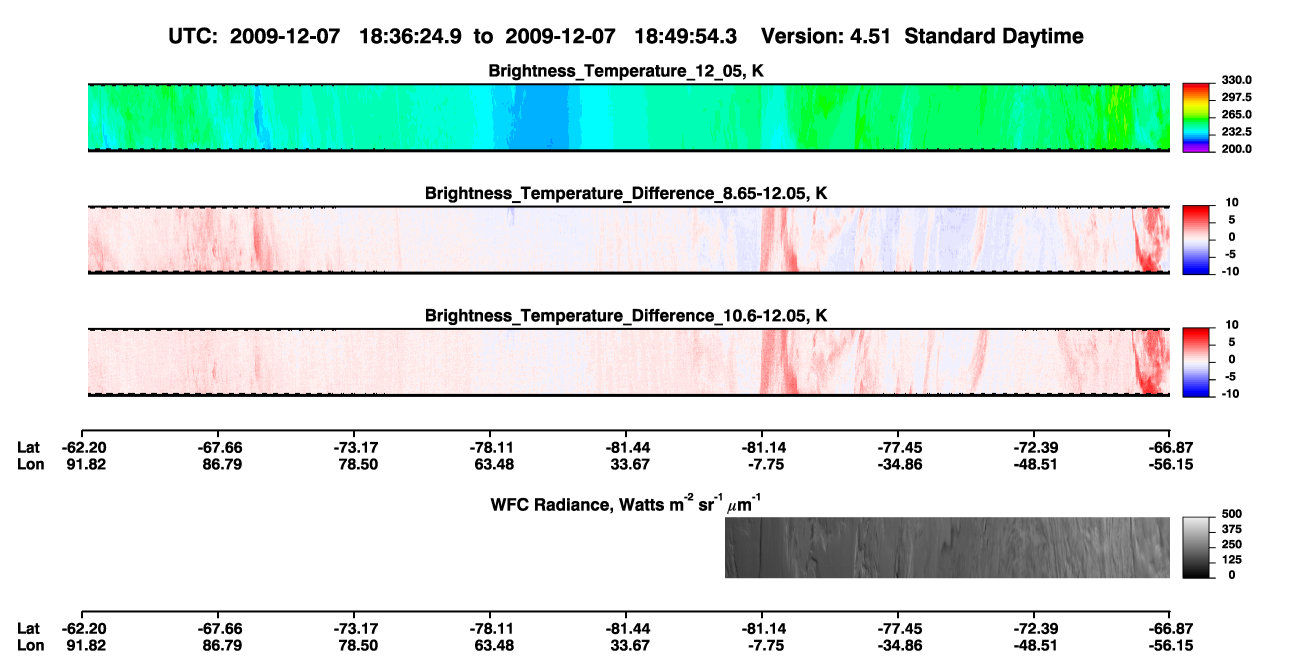Viewport: 1300px width, 667px height.
Task: Click the 297.5 colorbar label
Action: (x=1237, y=97)
